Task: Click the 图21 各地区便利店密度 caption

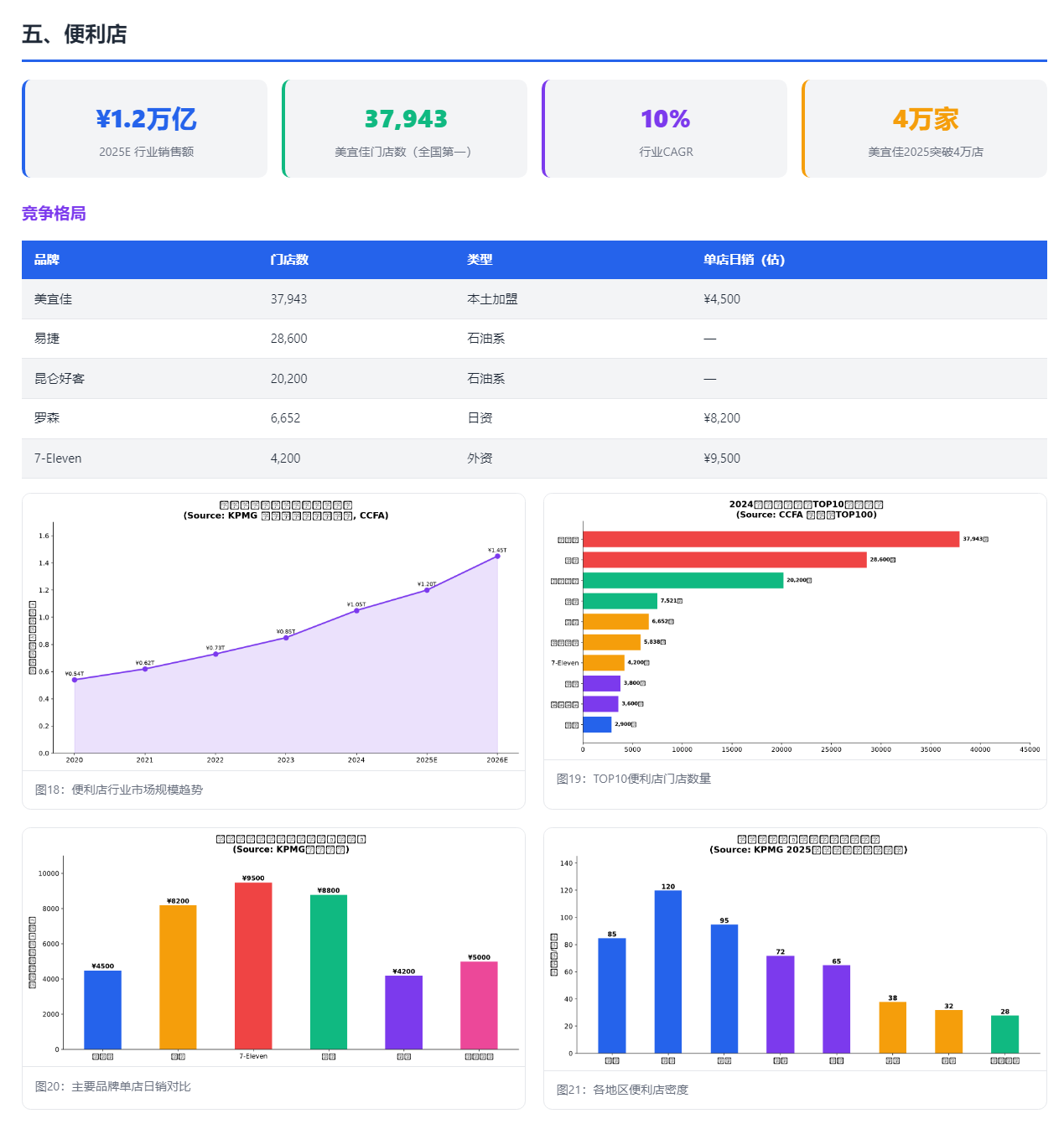Action: tap(622, 1090)
